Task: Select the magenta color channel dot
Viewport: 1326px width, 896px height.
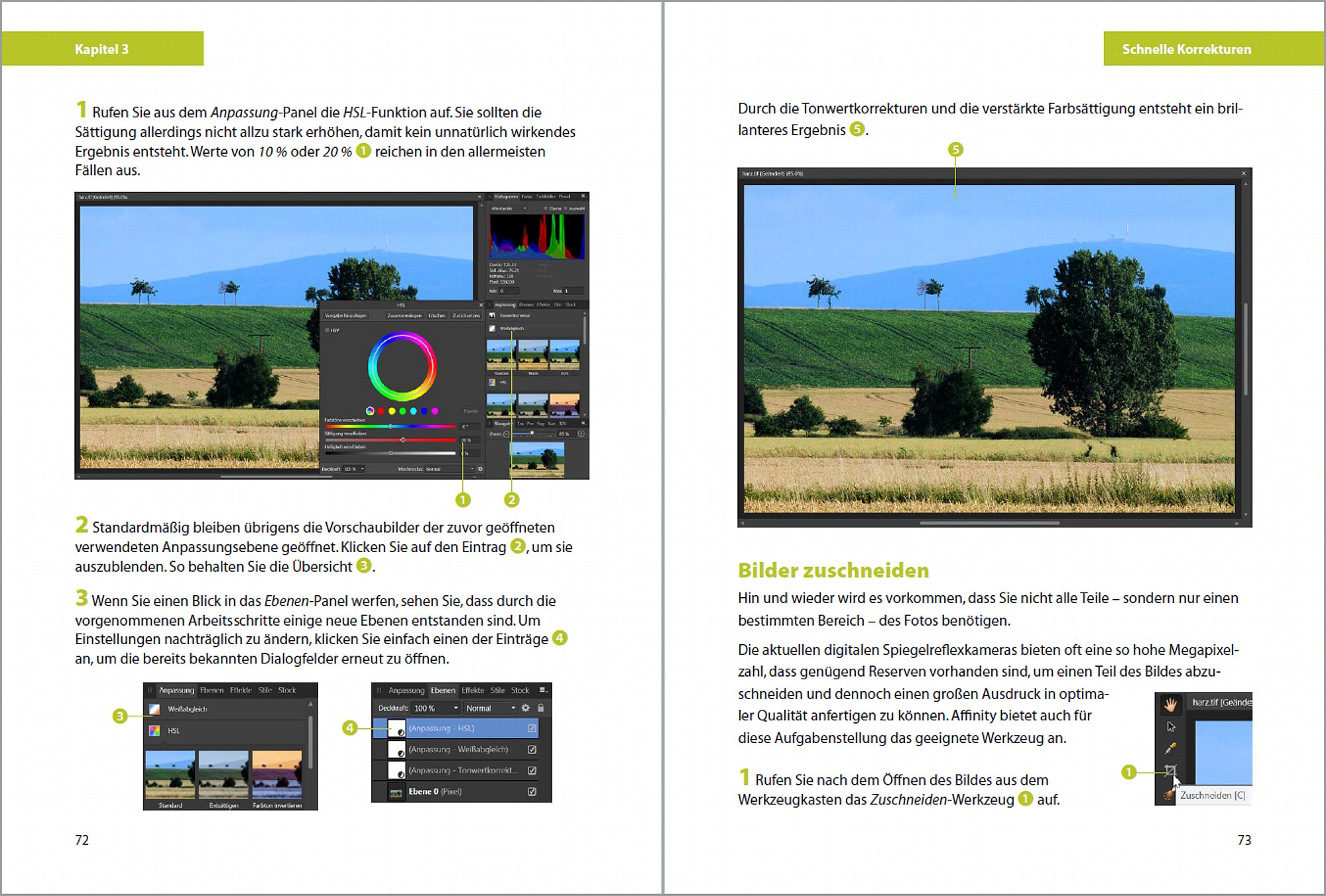Action: pyautogui.click(x=435, y=411)
